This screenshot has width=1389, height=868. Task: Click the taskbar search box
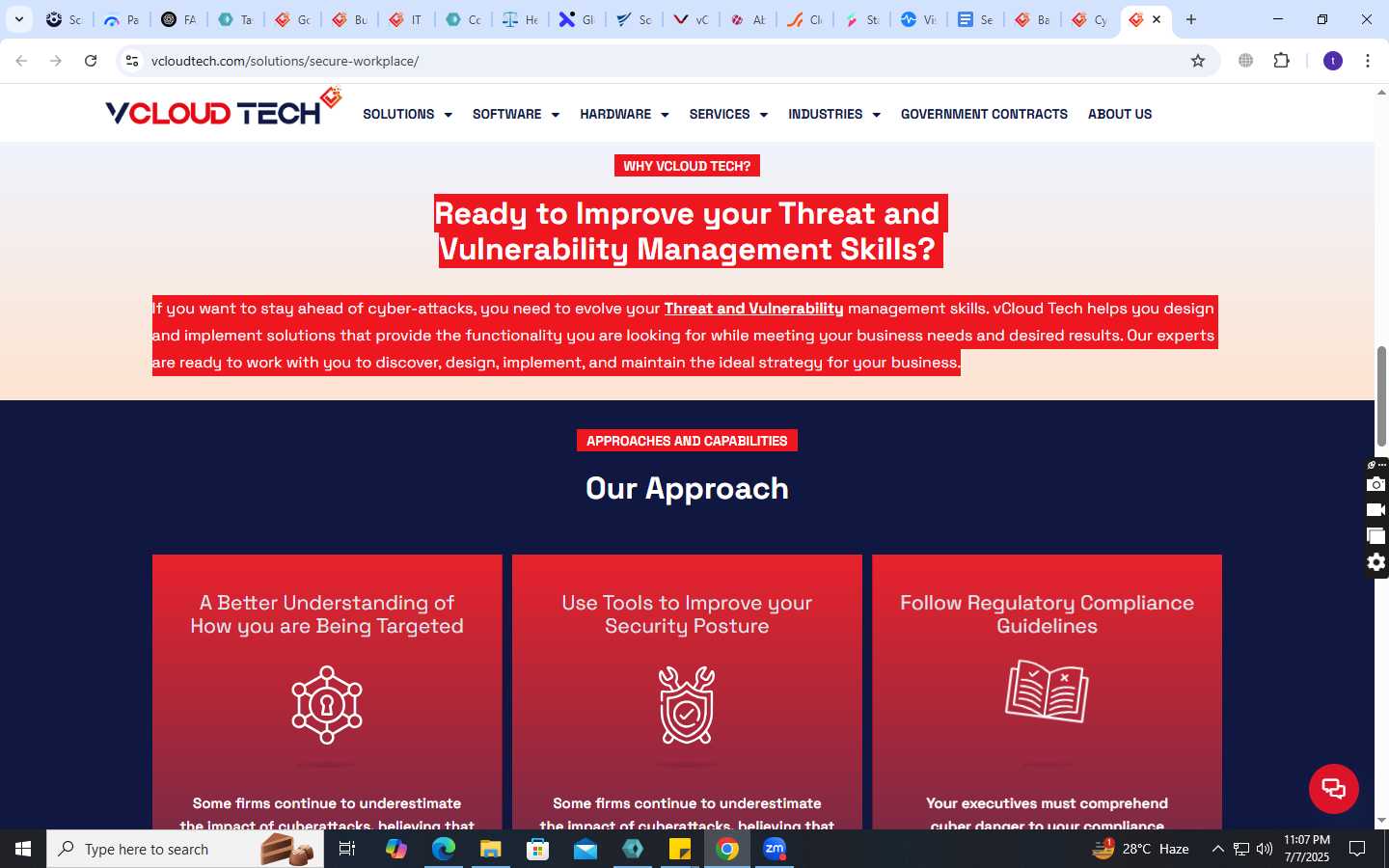click(185, 849)
